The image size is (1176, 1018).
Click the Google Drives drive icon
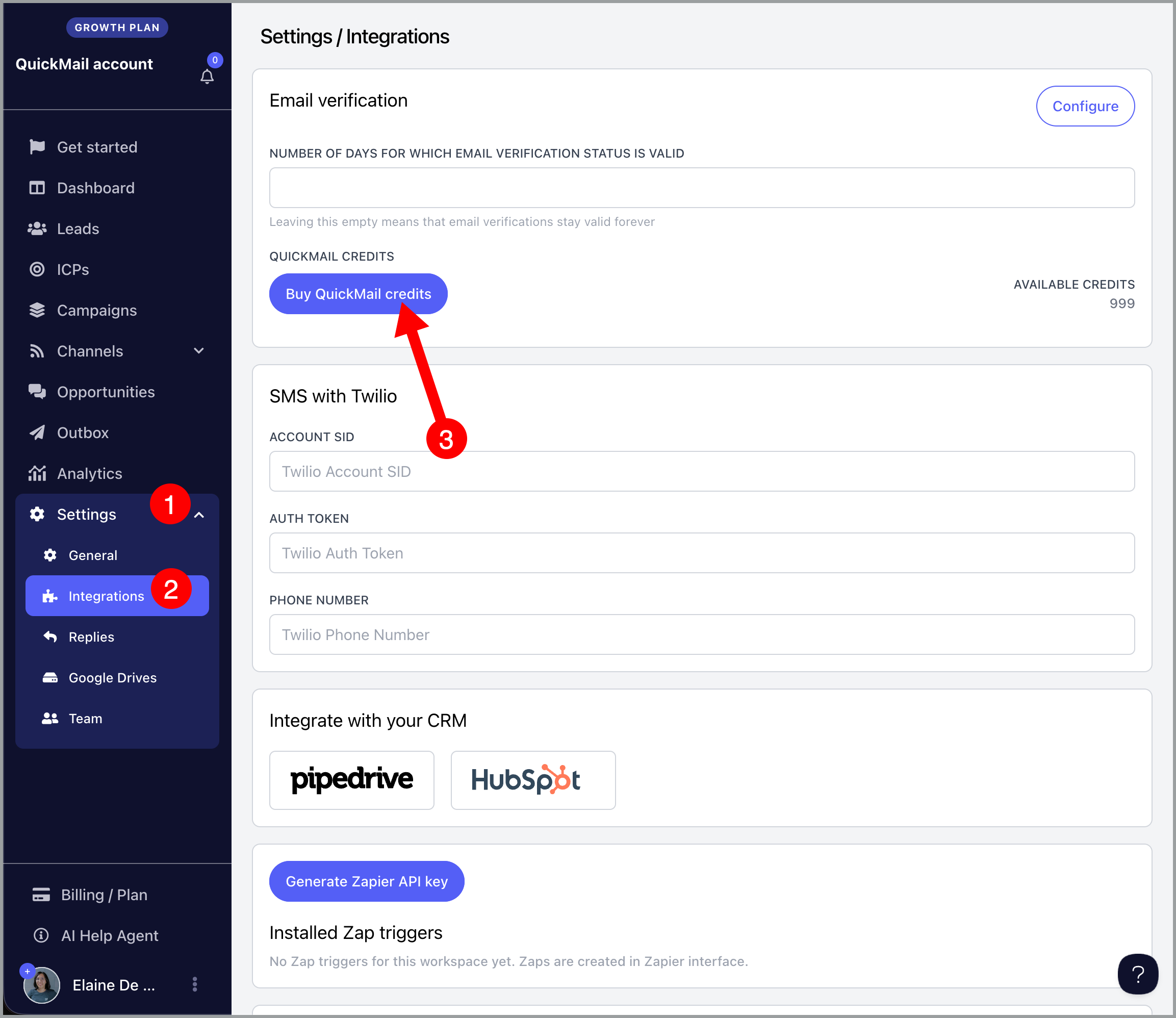tap(50, 678)
